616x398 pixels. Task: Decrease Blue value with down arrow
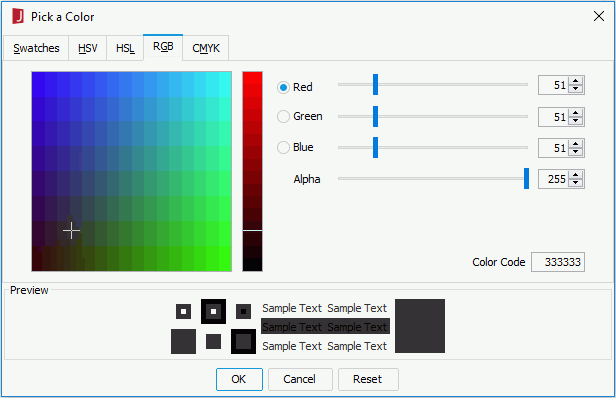pyautogui.click(x=576, y=152)
